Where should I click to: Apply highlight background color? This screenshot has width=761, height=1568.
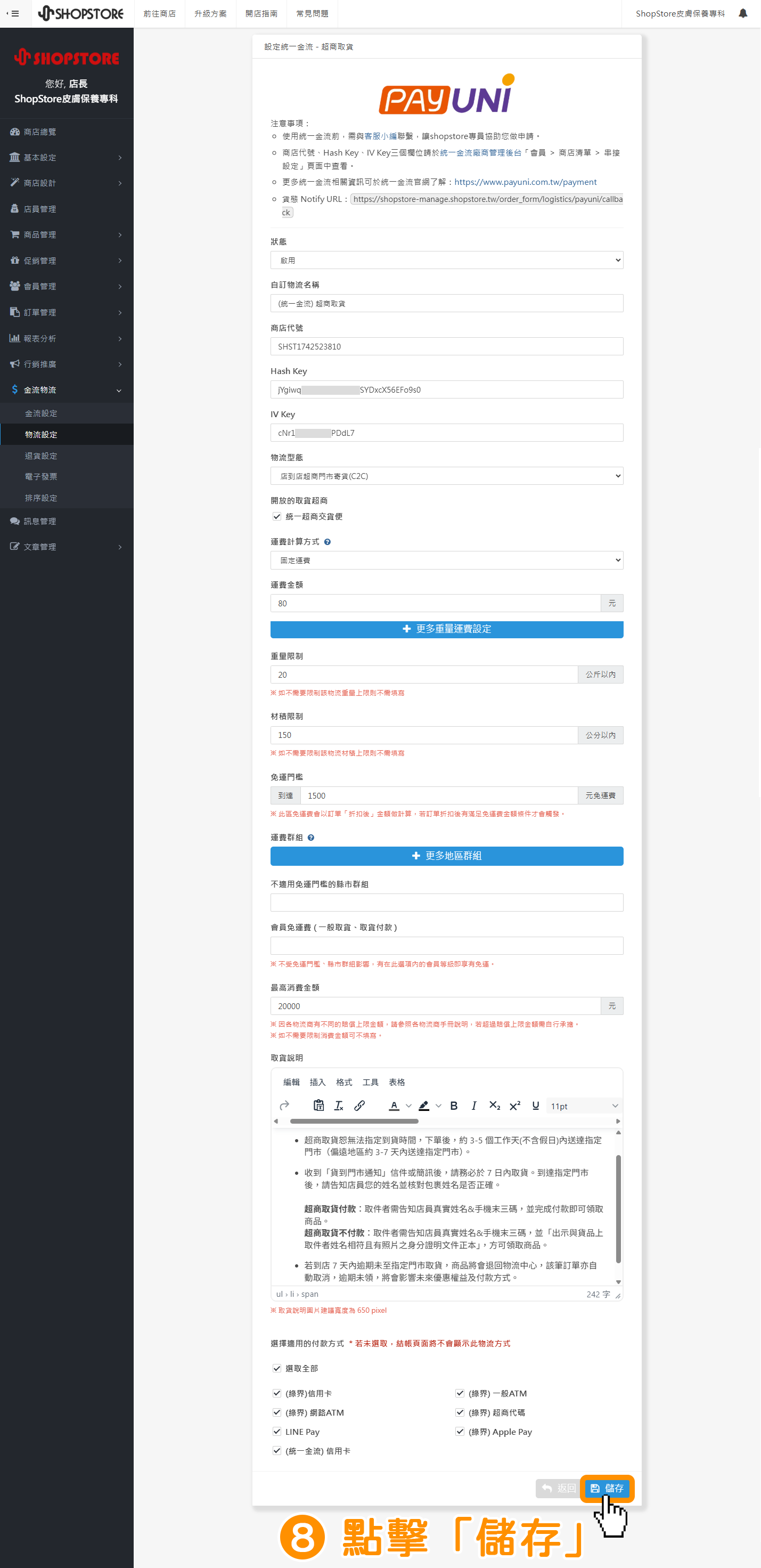(x=424, y=1106)
